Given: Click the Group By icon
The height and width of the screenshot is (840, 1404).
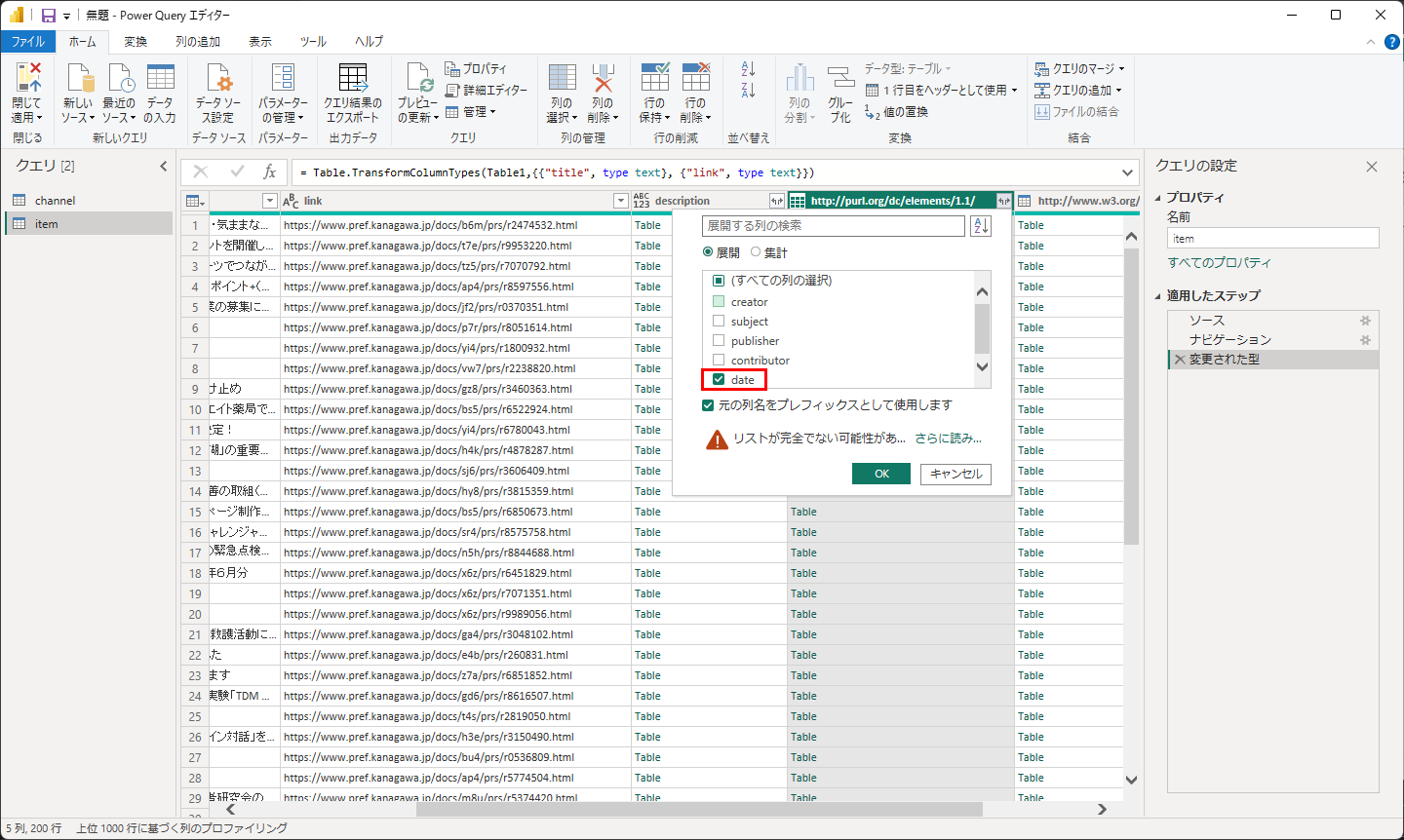Looking at the screenshot, I should 840,79.
